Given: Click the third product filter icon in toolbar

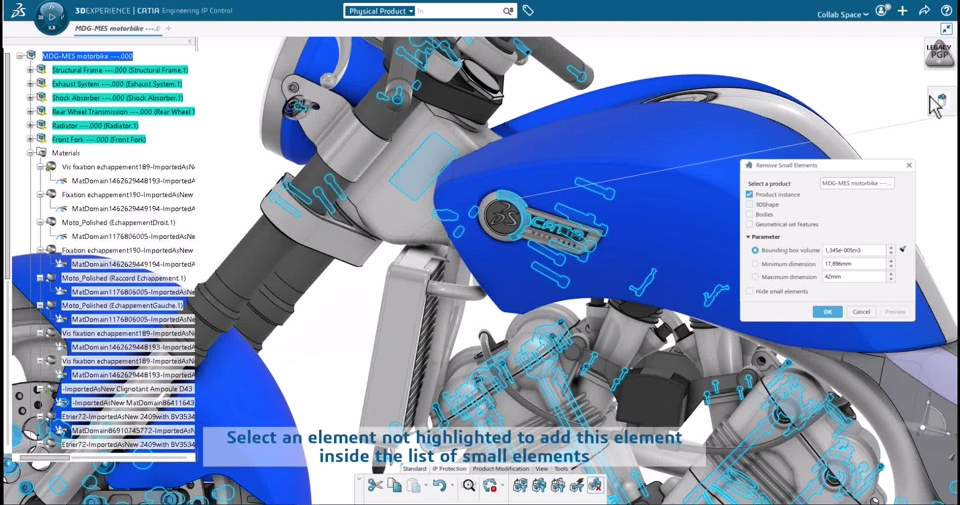Looking at the screenshot, I should click(x=558, y=485).
